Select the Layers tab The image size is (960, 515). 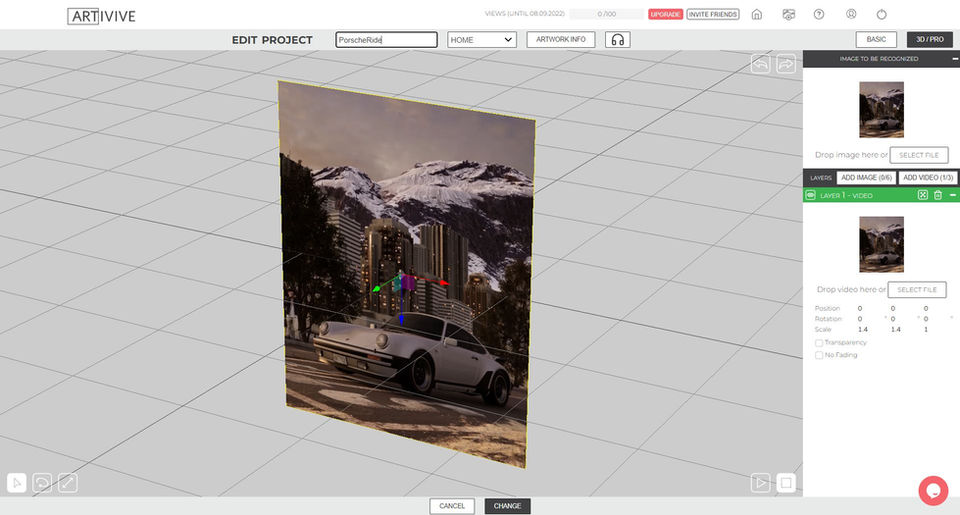tap(820, 178)
